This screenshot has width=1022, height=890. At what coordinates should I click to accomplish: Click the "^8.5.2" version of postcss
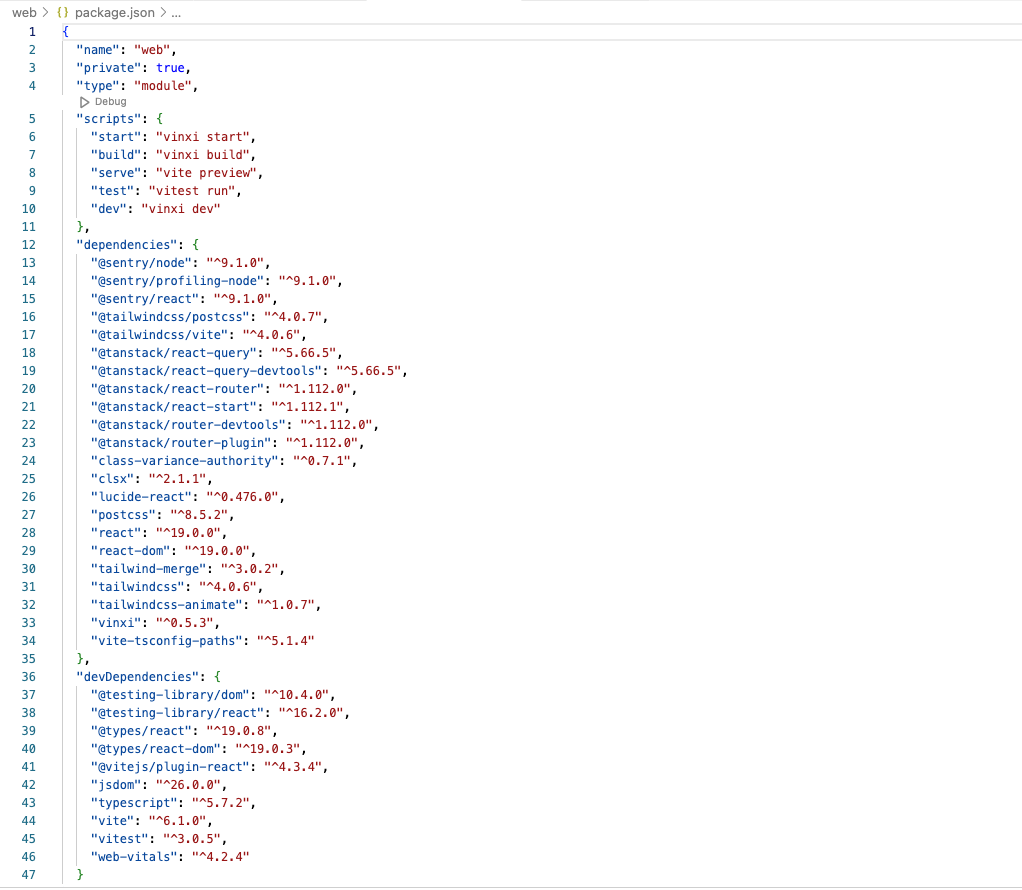click(x=199, y=515)
